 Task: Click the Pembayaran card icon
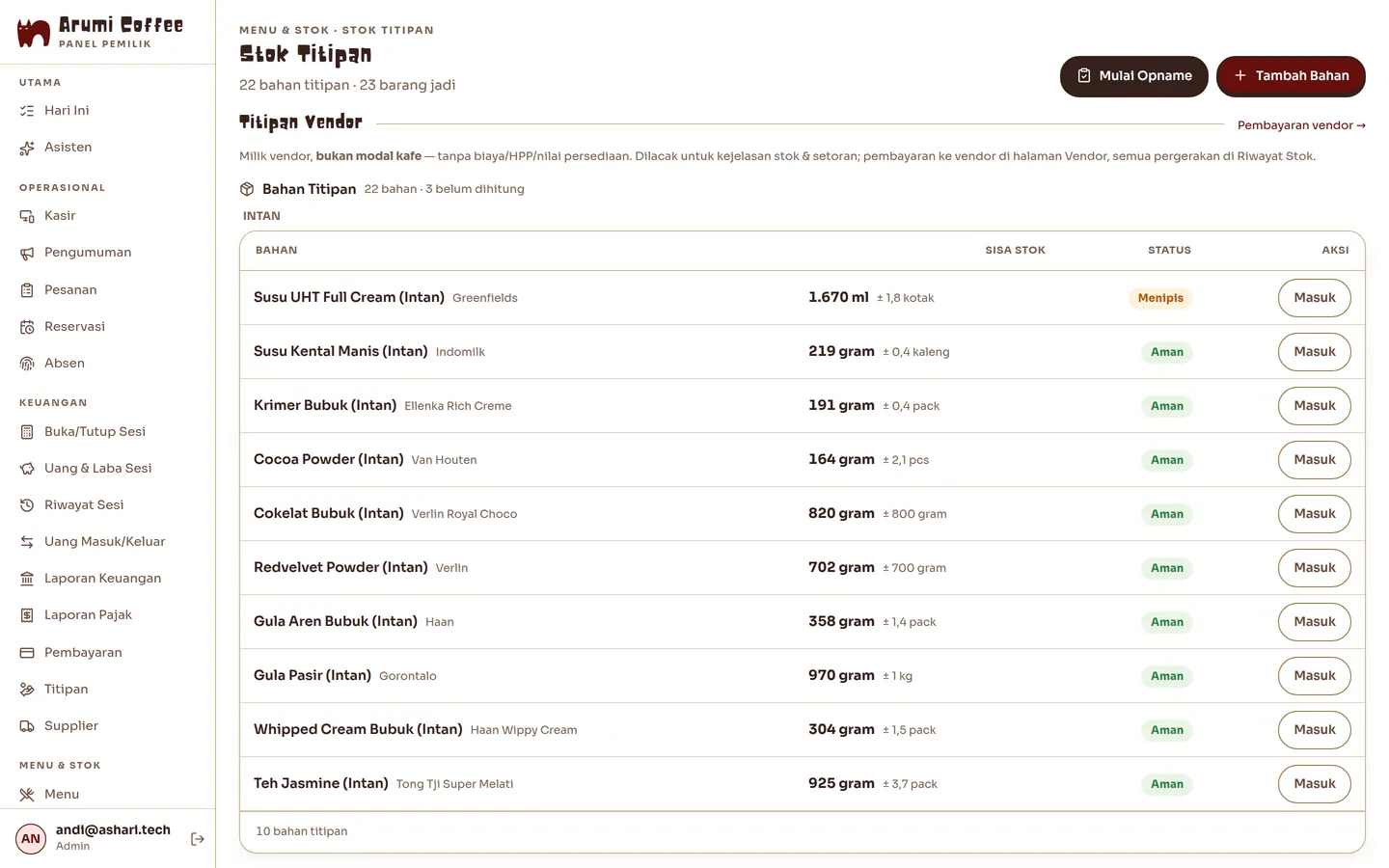27,653
